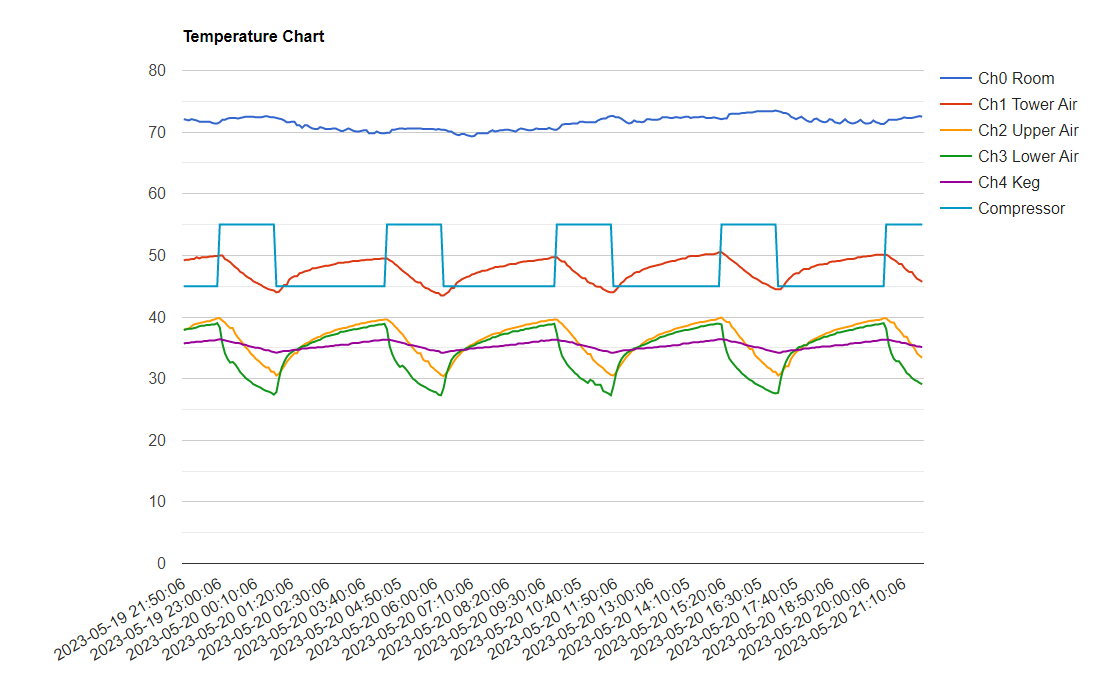Viewport: 1098px width, 688px height.
Task: Click the orange Ch2 Upper Air legend line
Action: [956, 130]
